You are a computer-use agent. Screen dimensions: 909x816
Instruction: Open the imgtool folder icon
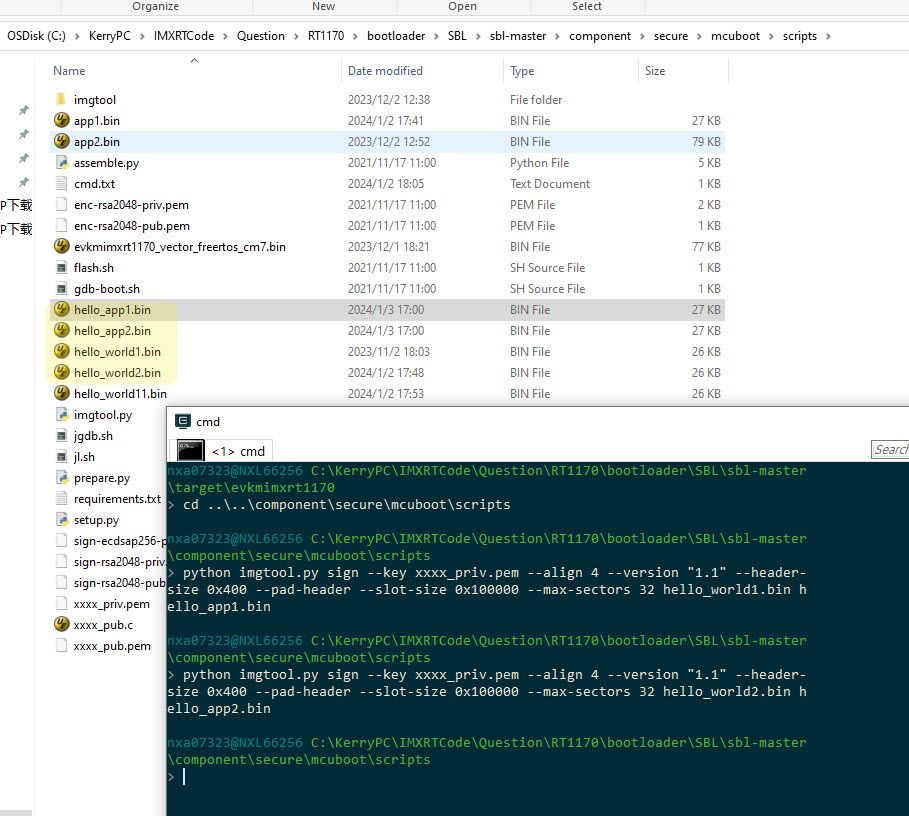(x=61, y=99)
